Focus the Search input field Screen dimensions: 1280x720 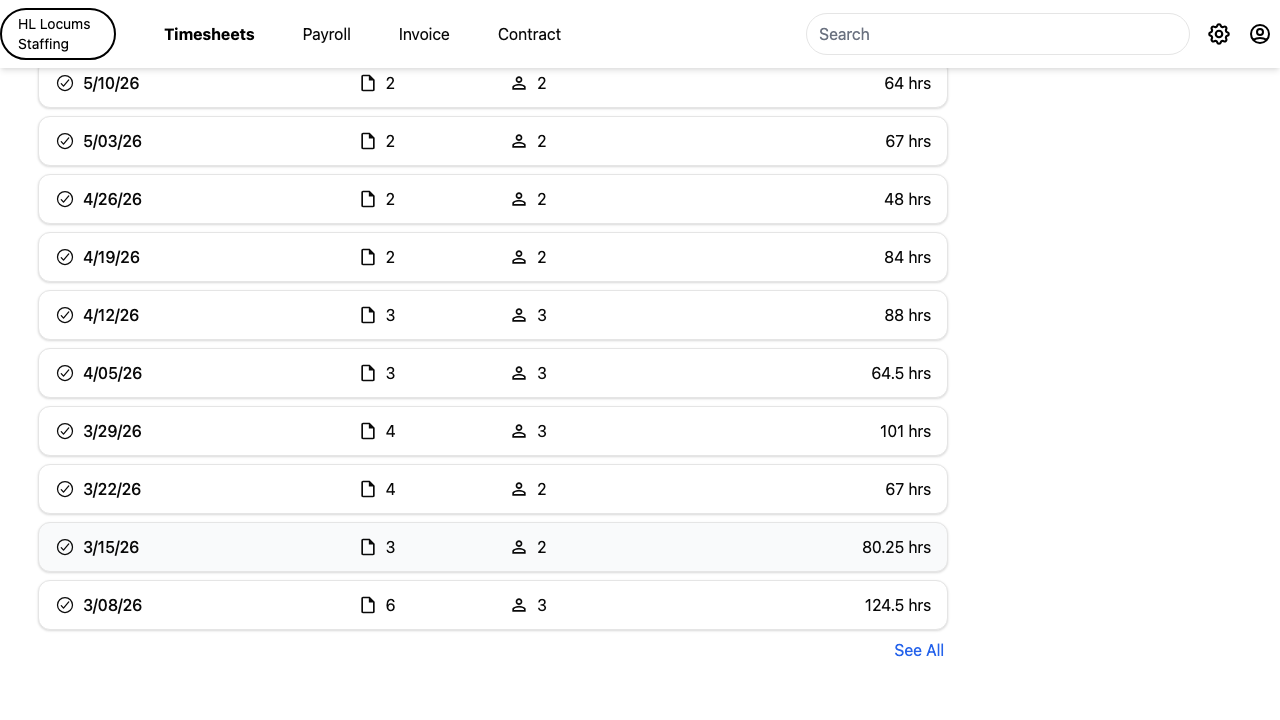997,34
